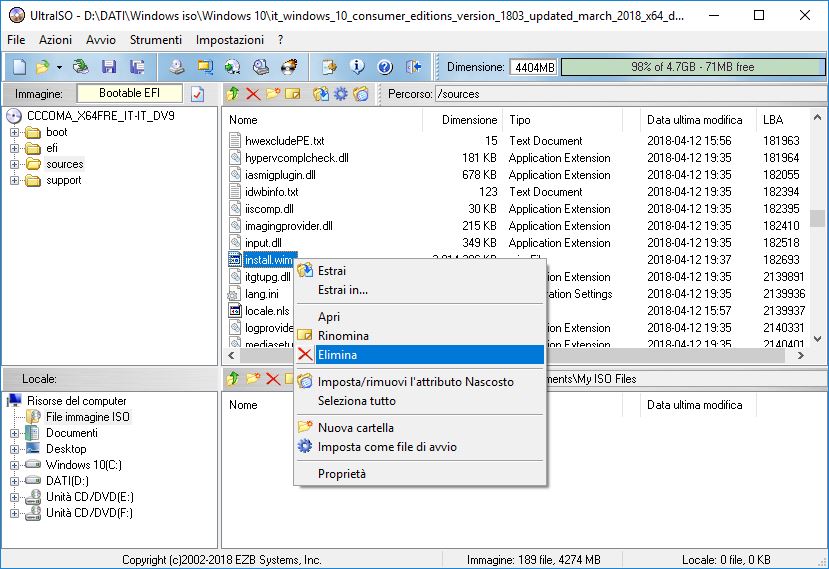
Task: Click the image pane Rename icon
Action: click(x=292, y=94)
